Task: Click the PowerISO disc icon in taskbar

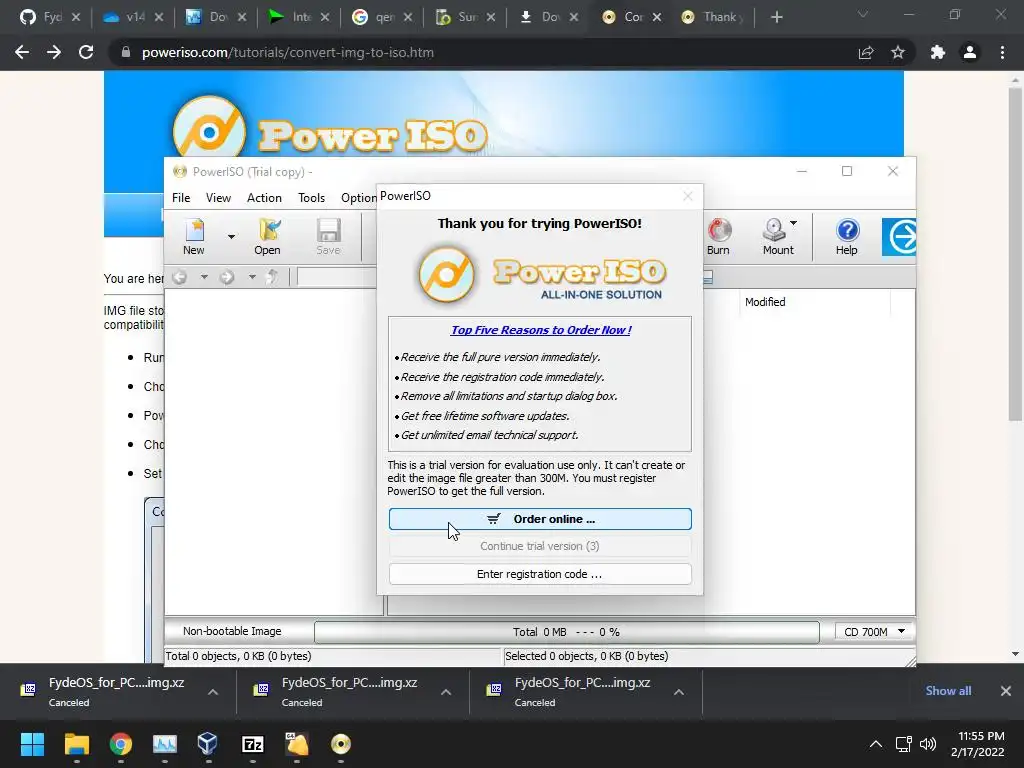Action: click(x=341, y=744)
